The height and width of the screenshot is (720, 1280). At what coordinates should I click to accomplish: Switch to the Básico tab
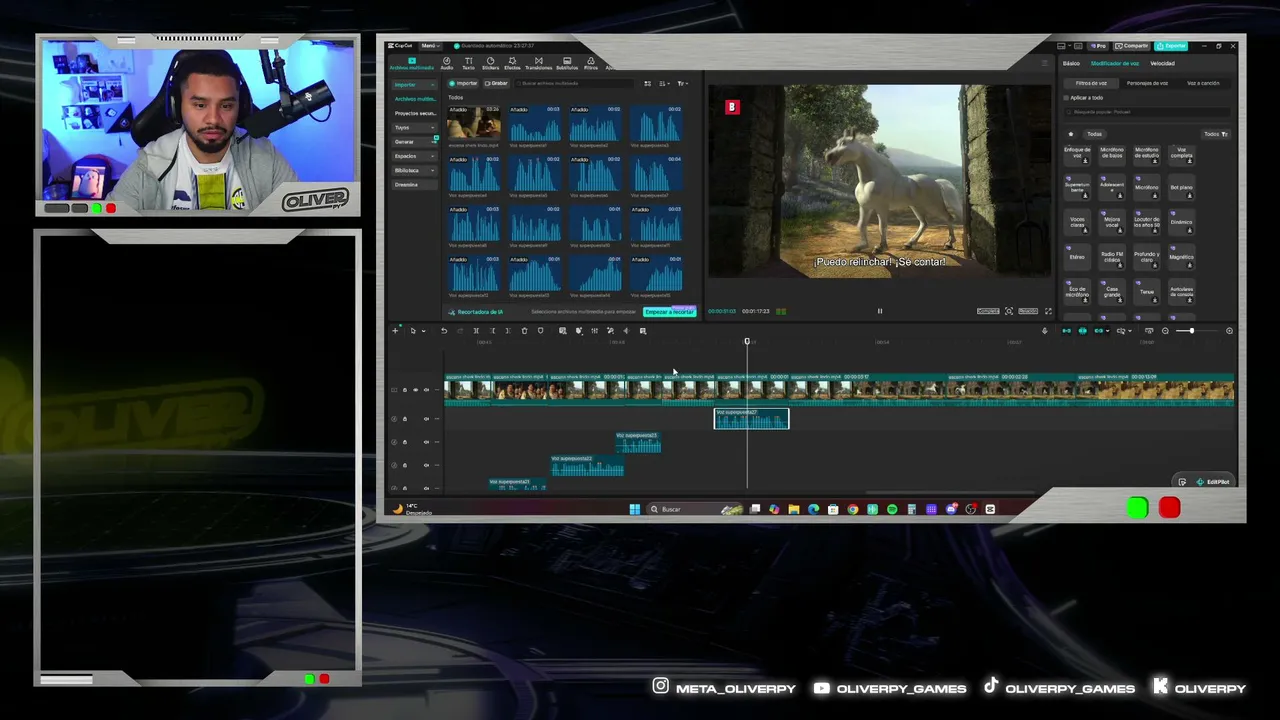pyautogui.click(x=1071, y=63)
